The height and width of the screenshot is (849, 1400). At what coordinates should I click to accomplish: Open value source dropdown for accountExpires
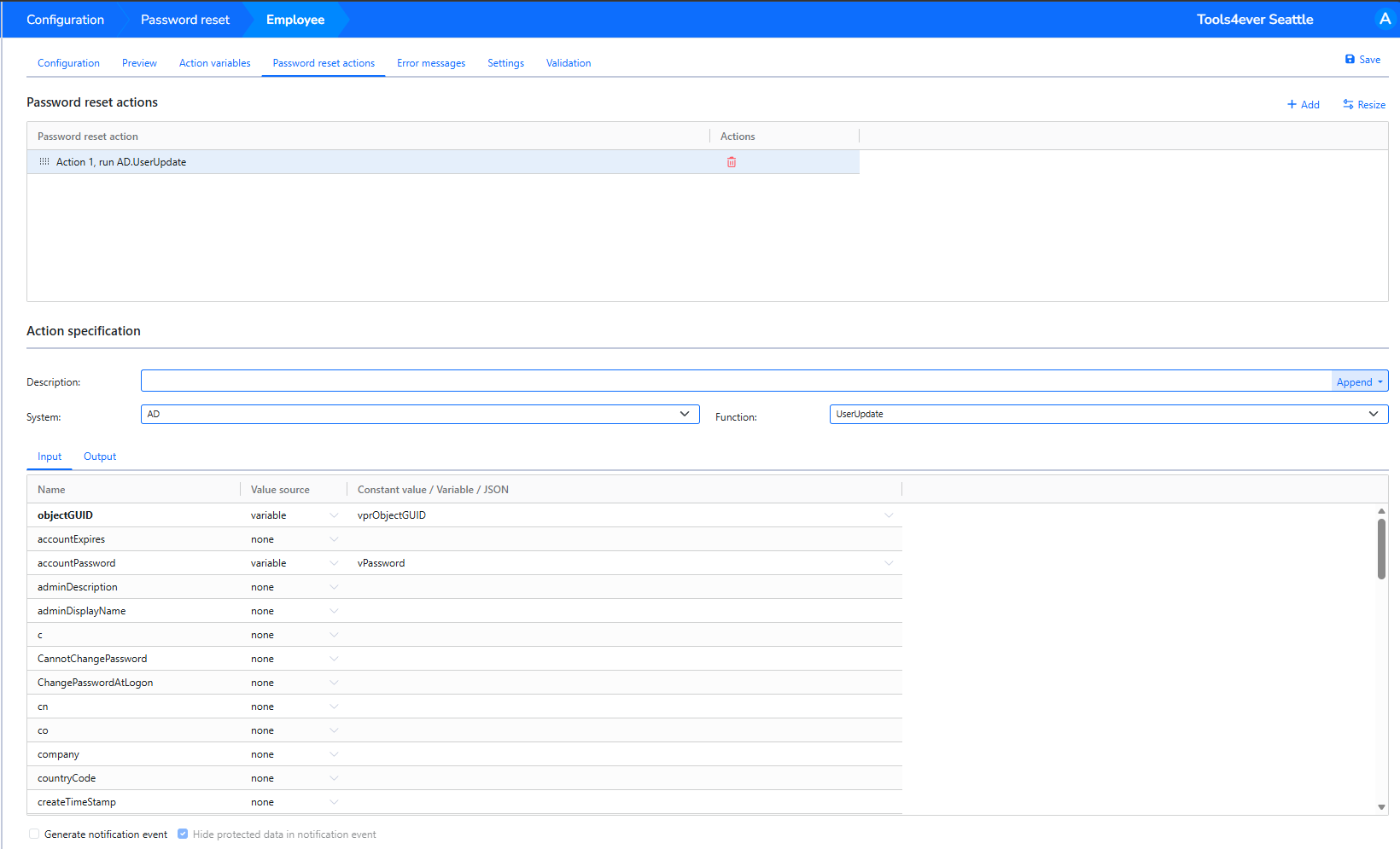coord(334,539)
